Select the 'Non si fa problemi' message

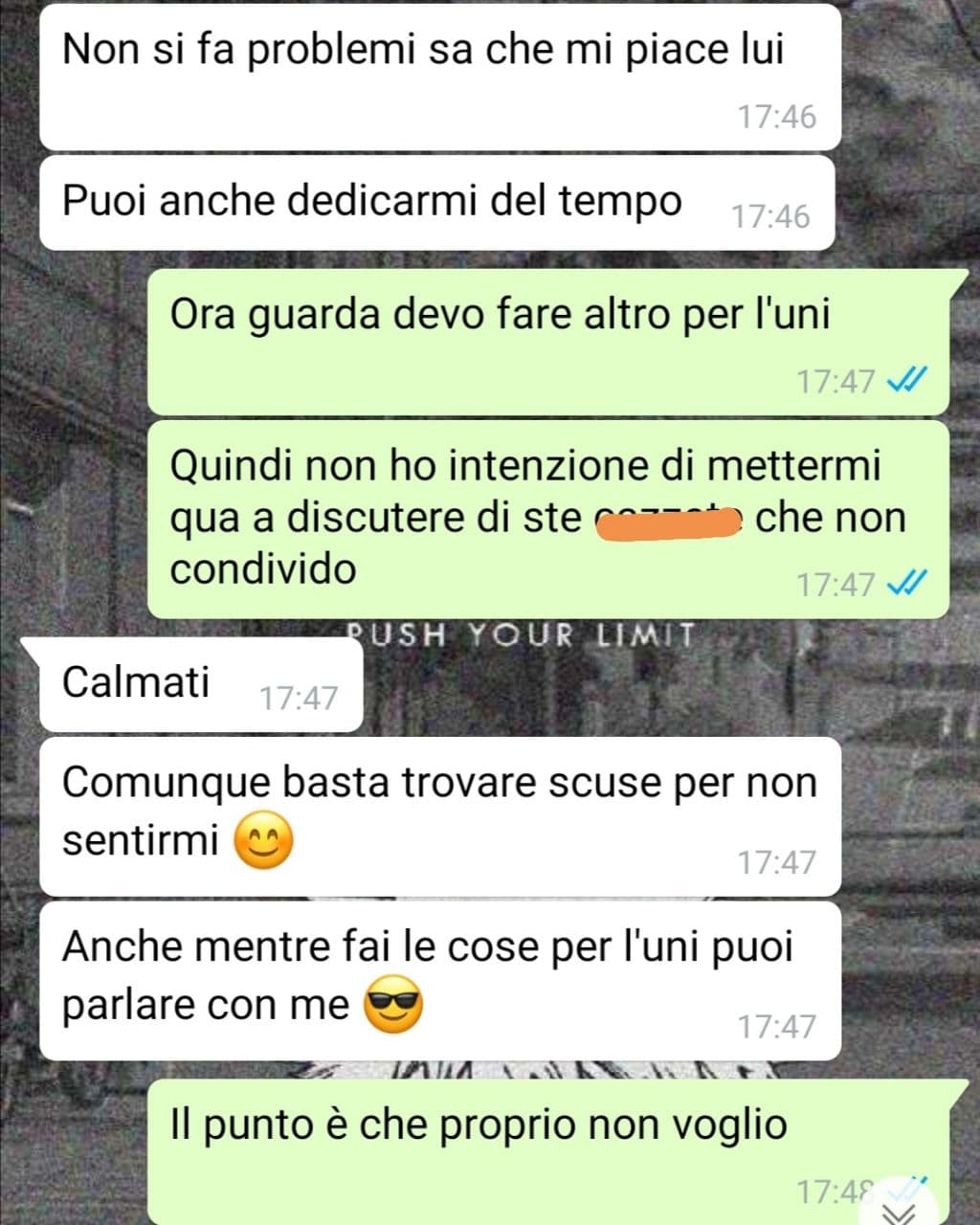(x=439, y=78)
